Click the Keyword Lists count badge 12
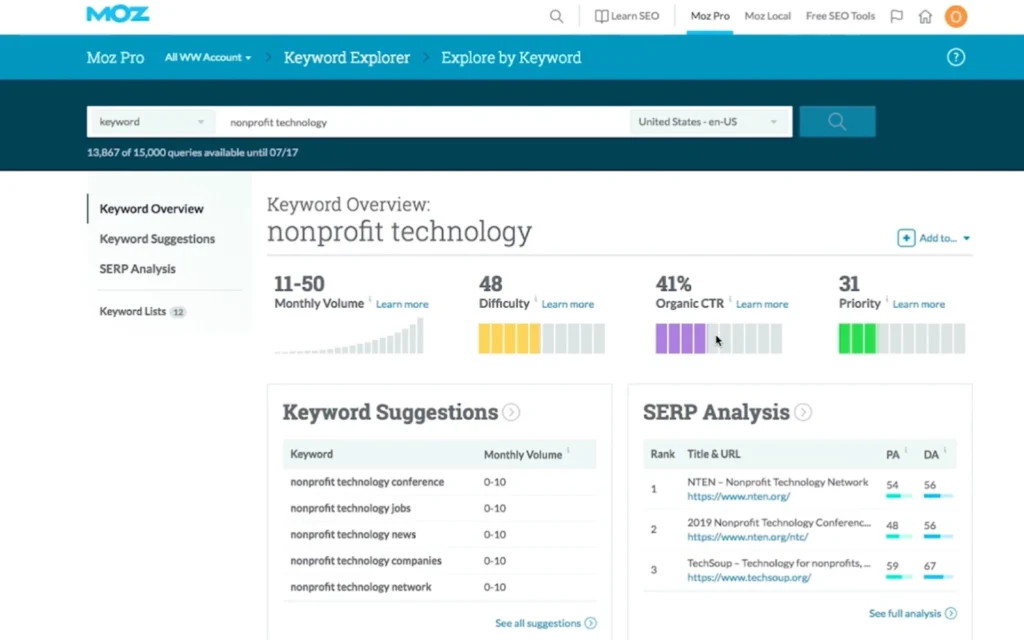 click(x=178, y=312)
